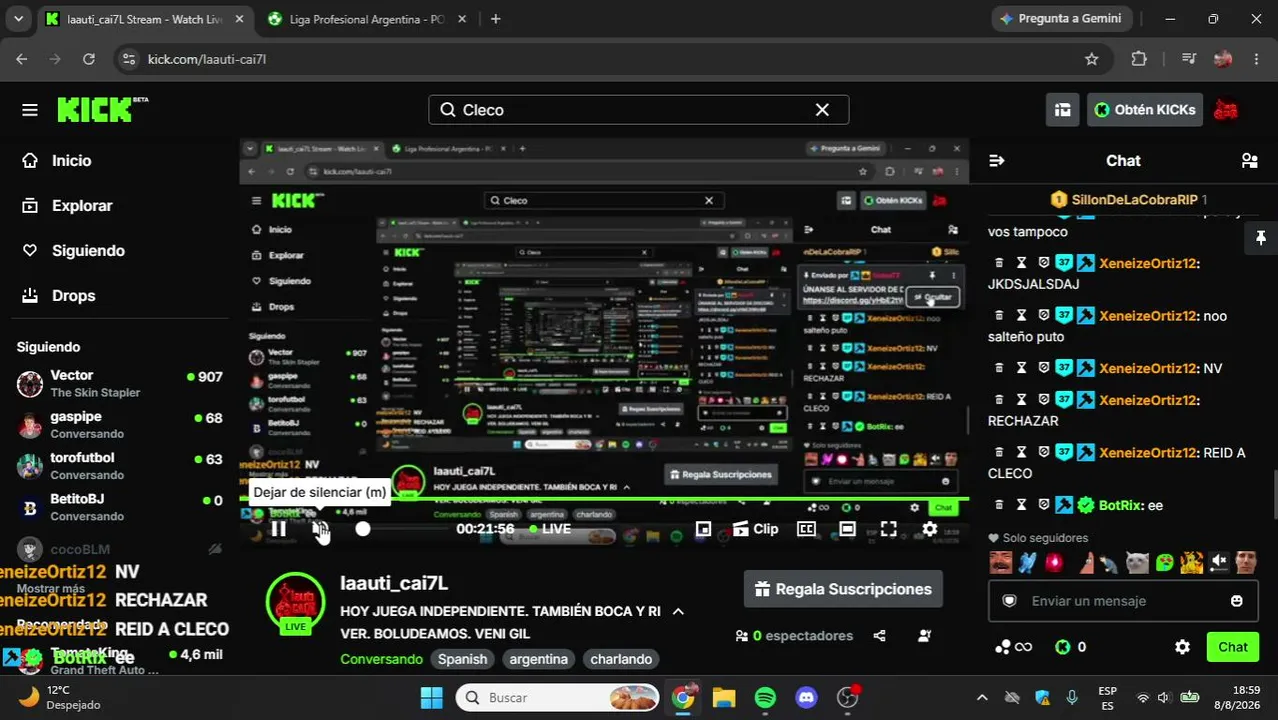Open Windows Start menu

(x=431, y=697)
